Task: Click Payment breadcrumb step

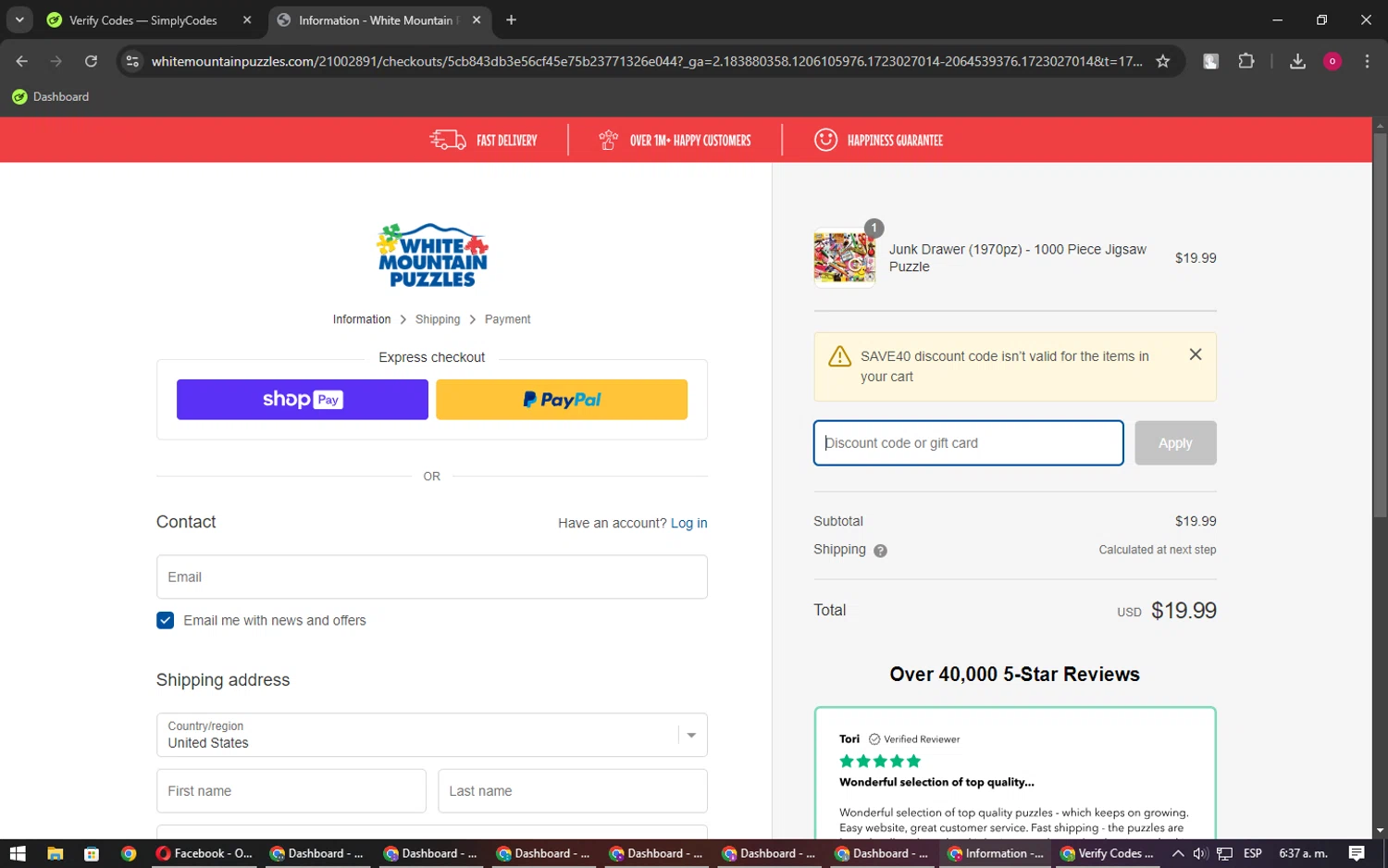Action: (507, 319)
